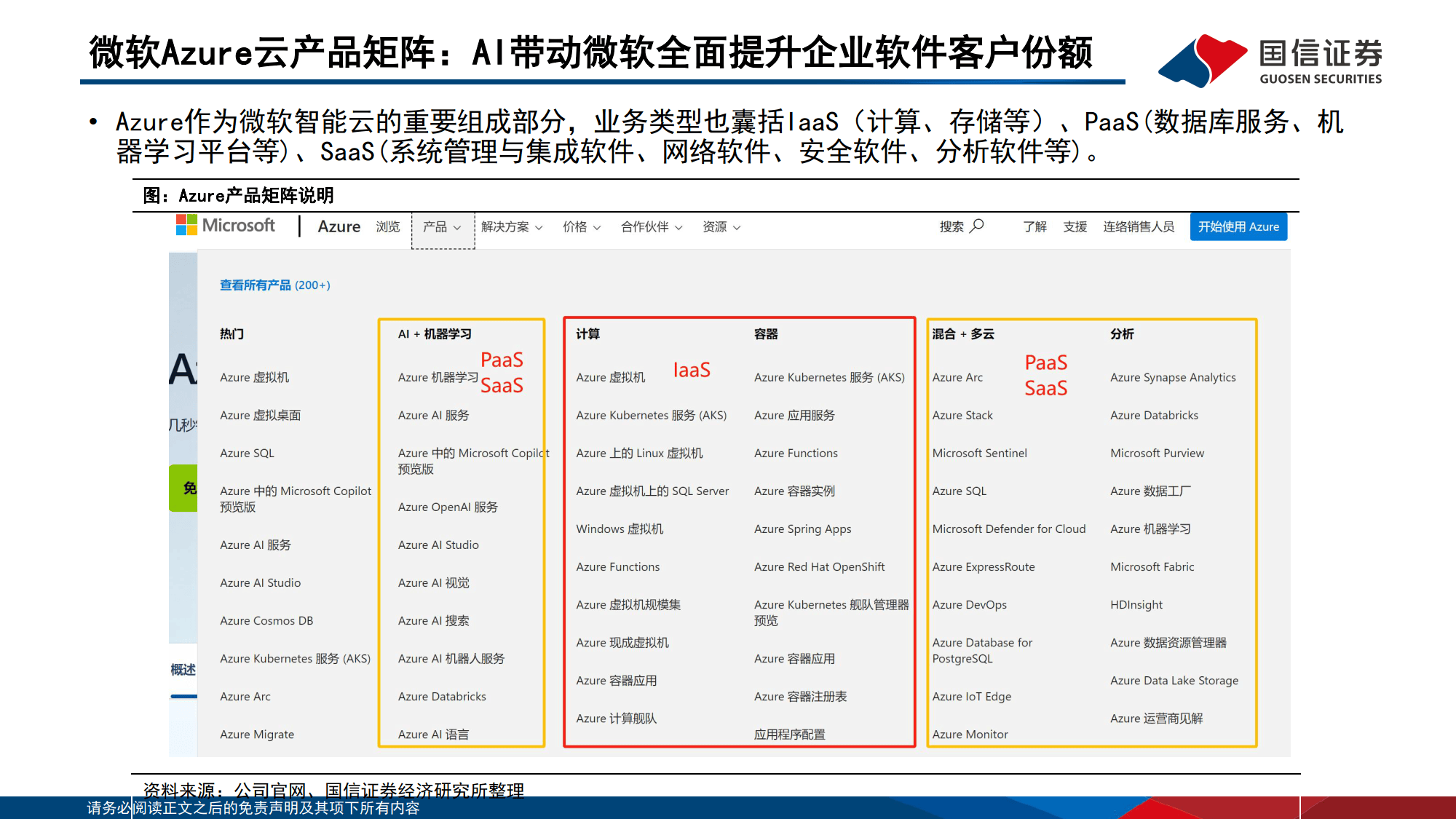Expand the 解决方案 dropdown menu

(x=512, y=227)
